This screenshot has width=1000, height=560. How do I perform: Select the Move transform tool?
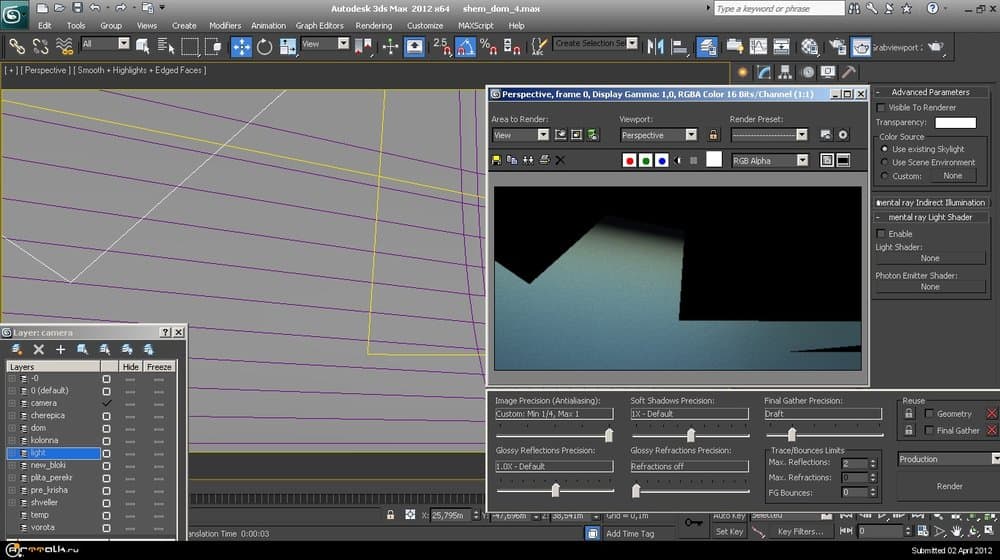coord(241,46)
